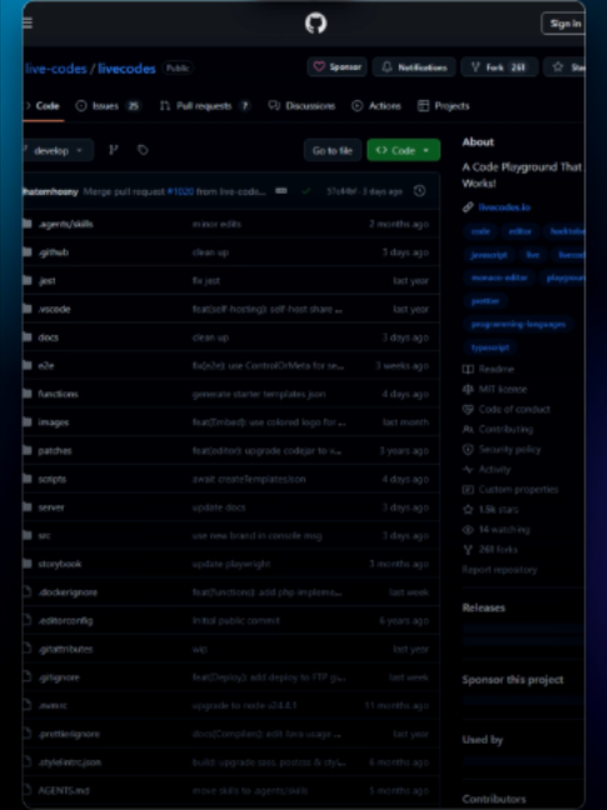Click the Go to file button
This screenshot has height=810, width=607.
[x=332, y=150]
